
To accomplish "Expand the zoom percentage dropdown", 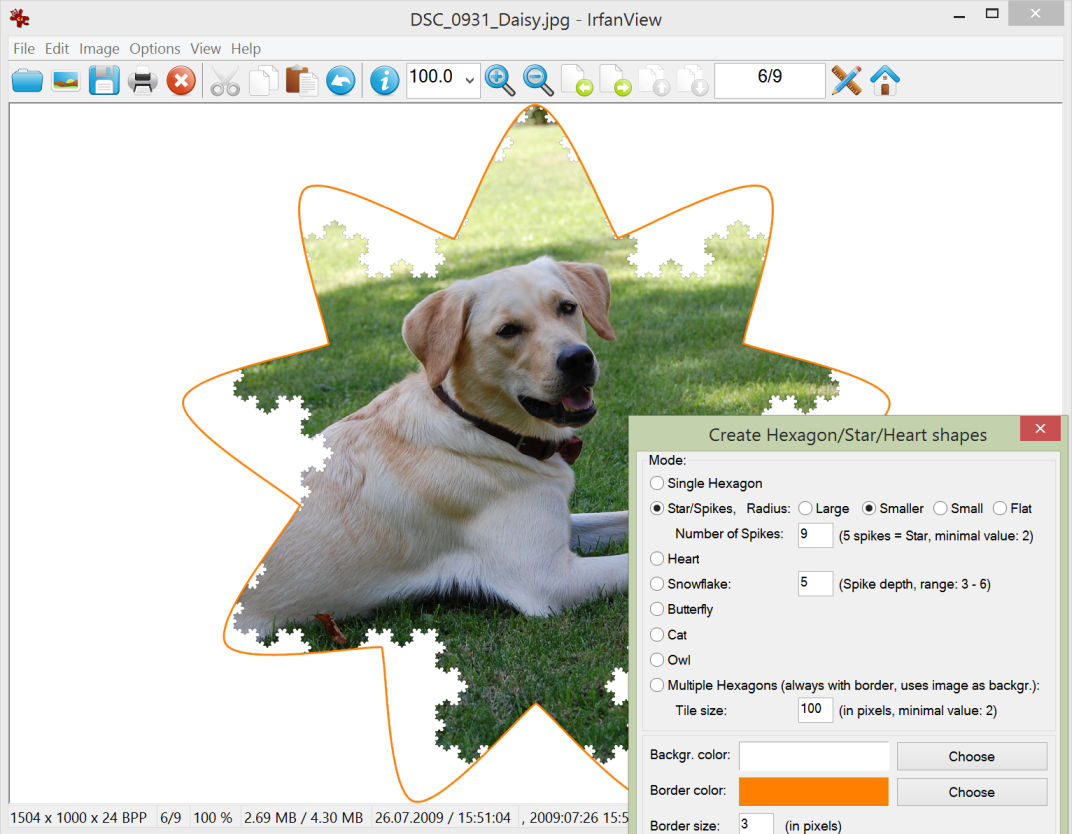I will pos(469,80).
